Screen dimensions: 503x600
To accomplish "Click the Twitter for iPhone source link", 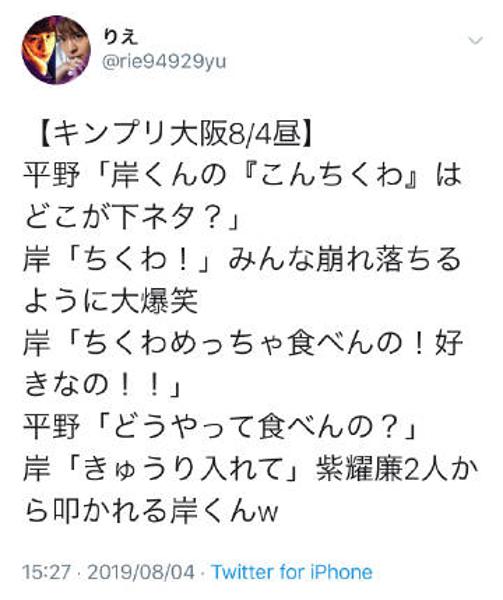I will (x=292, y=572).
